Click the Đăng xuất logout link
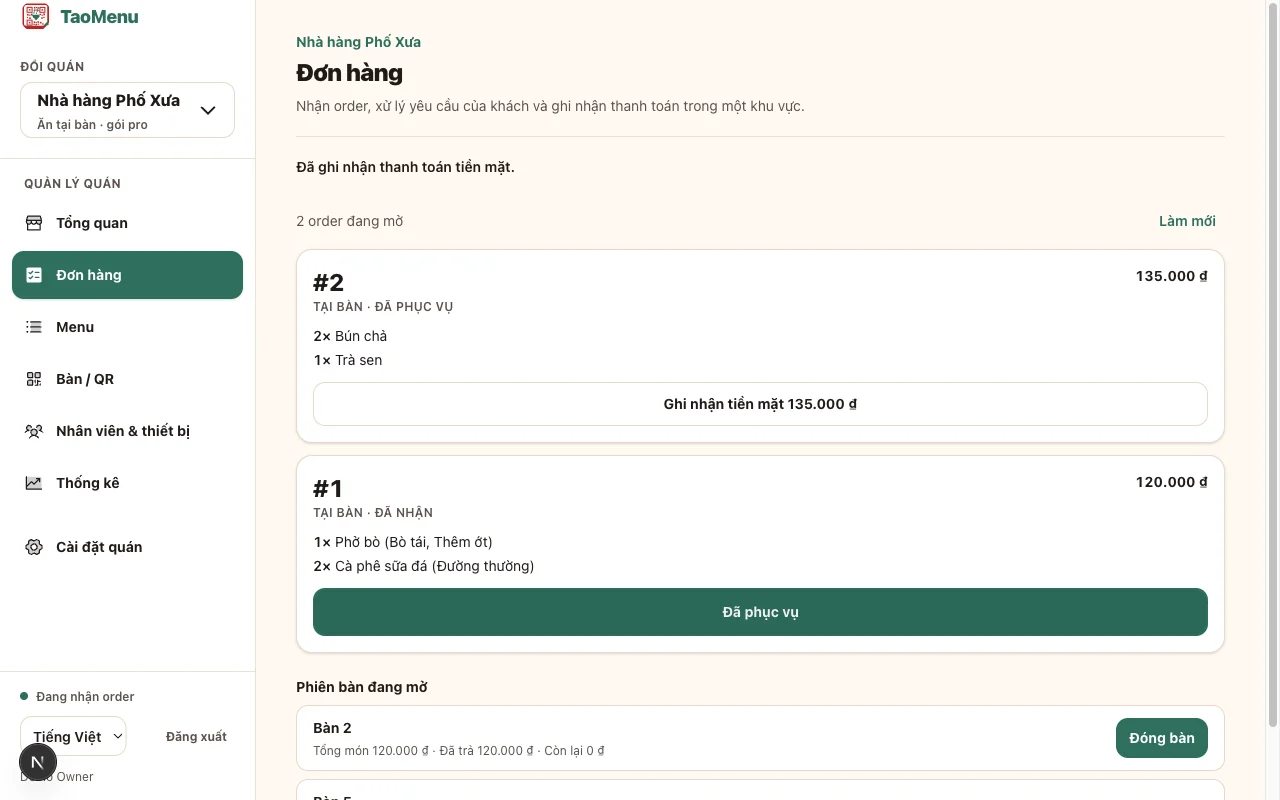Viewport: 1280px width, 800px height. click(x=196, y=737)
